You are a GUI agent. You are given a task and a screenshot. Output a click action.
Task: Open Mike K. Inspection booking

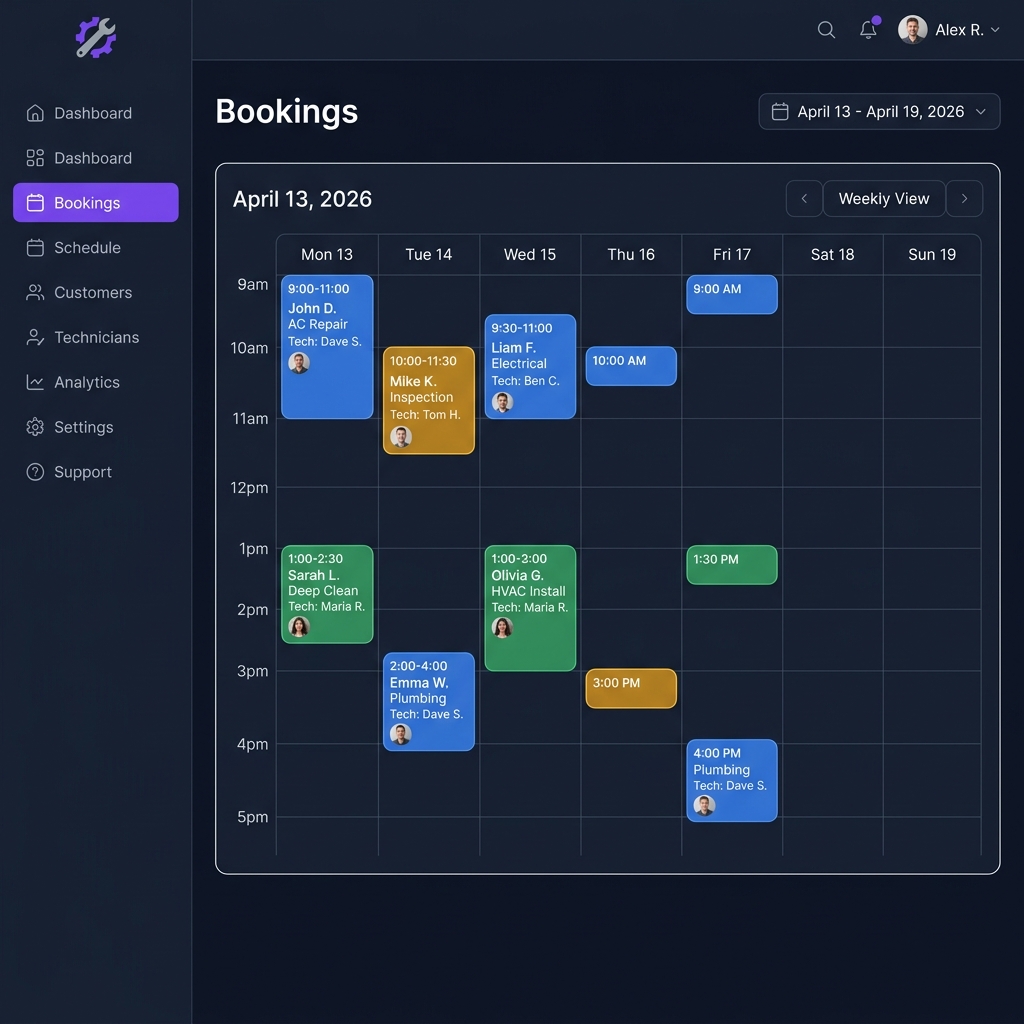428,400
